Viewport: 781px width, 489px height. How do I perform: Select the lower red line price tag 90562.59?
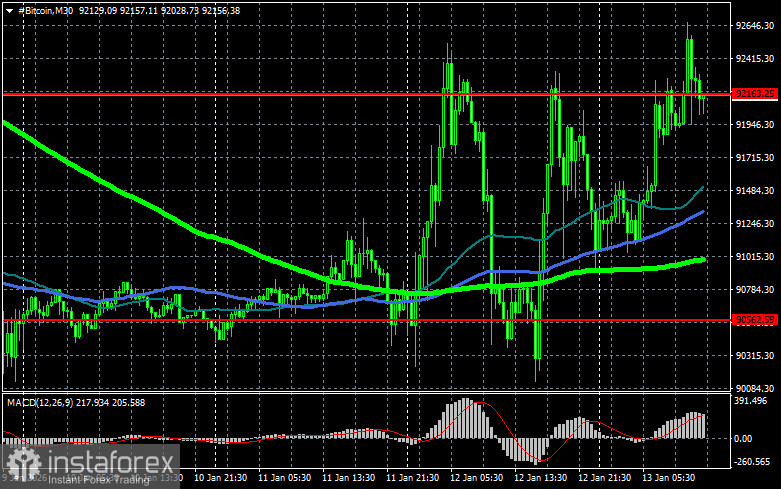pos(755,320)
